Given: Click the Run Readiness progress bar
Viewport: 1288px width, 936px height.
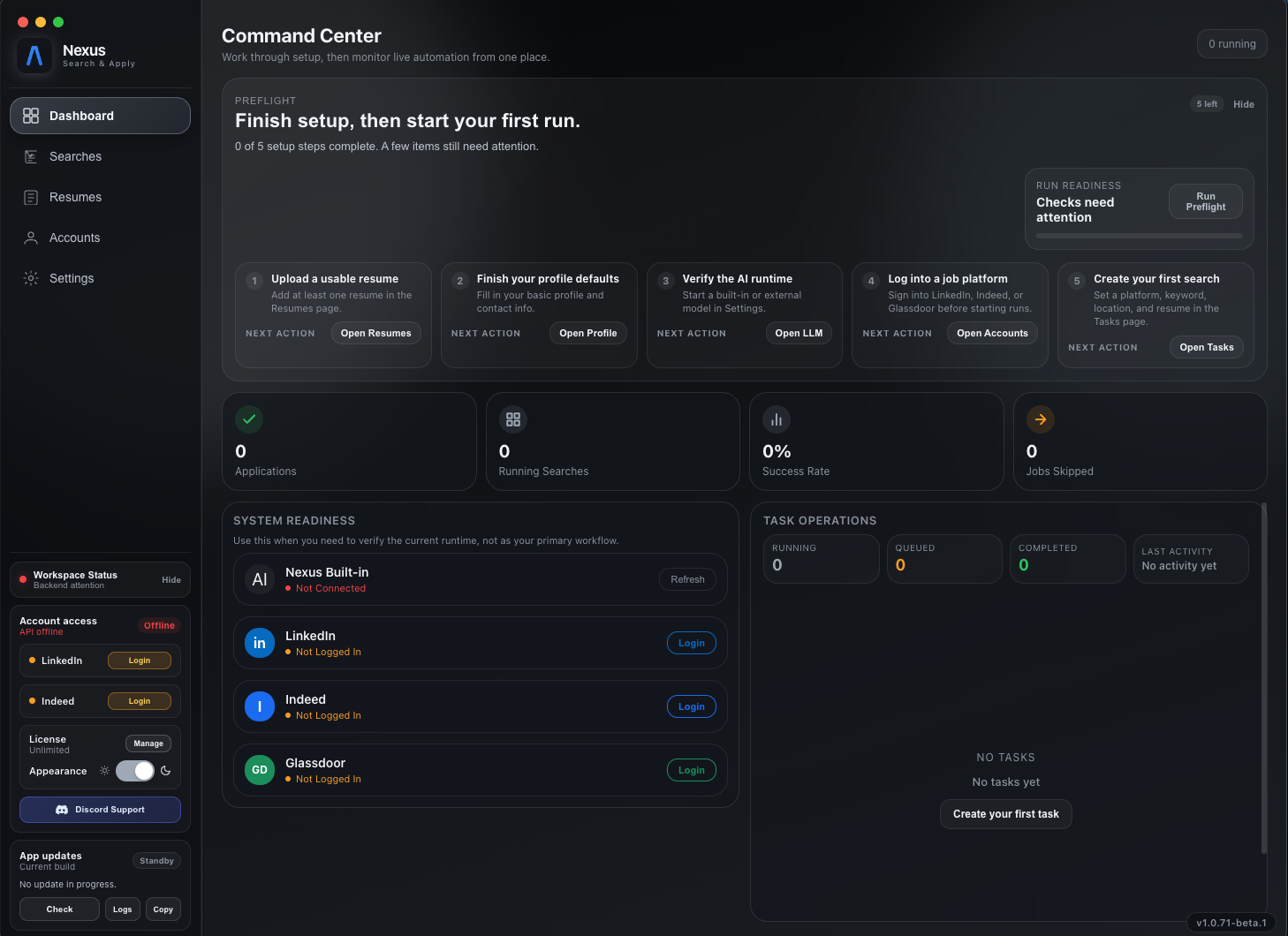Looking at the screenshot, I should 1138,236.
